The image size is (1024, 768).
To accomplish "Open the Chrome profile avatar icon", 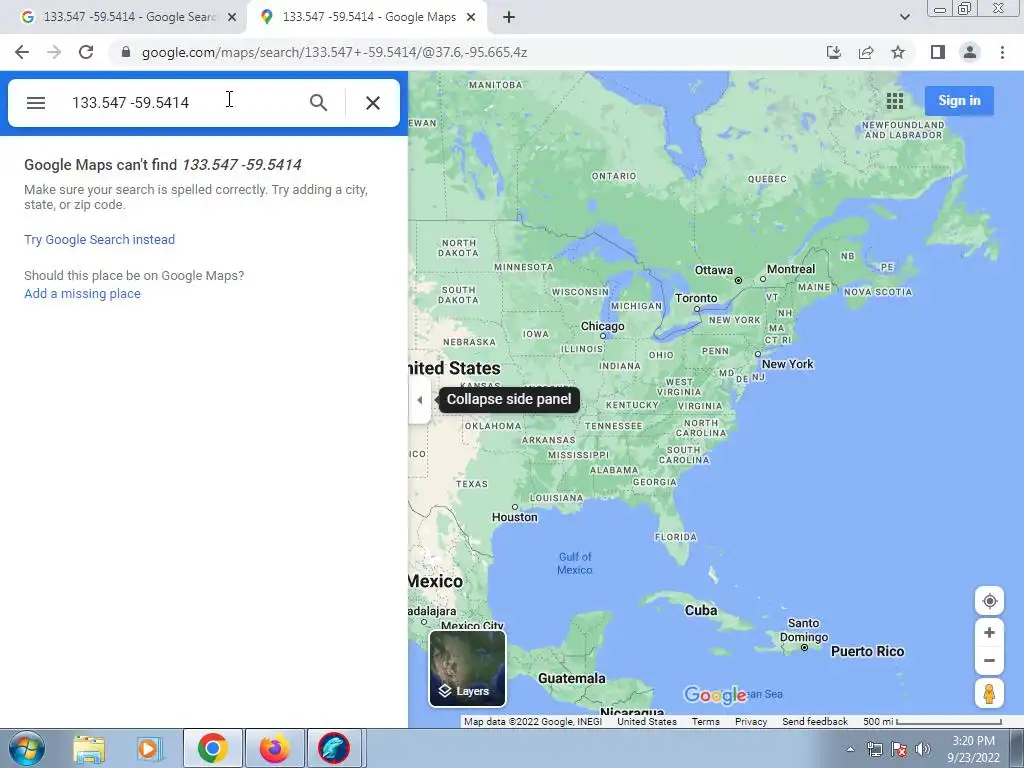I will [970, 52].
